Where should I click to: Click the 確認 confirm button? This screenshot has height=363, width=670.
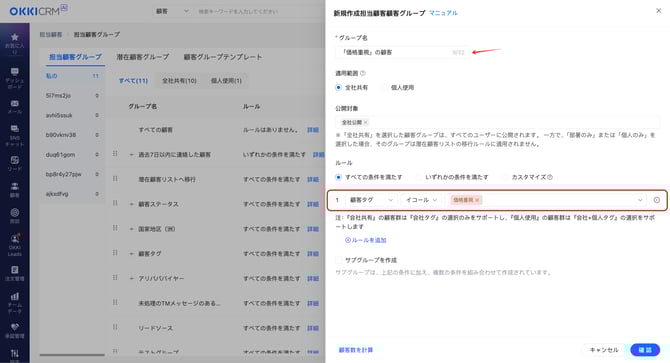(x=645, y=350)
